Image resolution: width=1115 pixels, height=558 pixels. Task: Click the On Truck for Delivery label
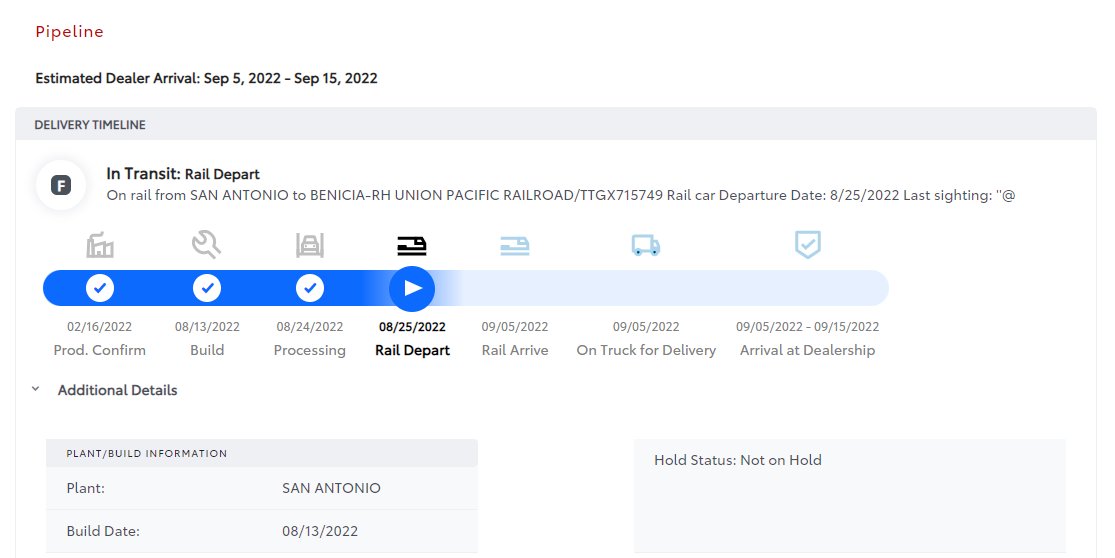646,350
